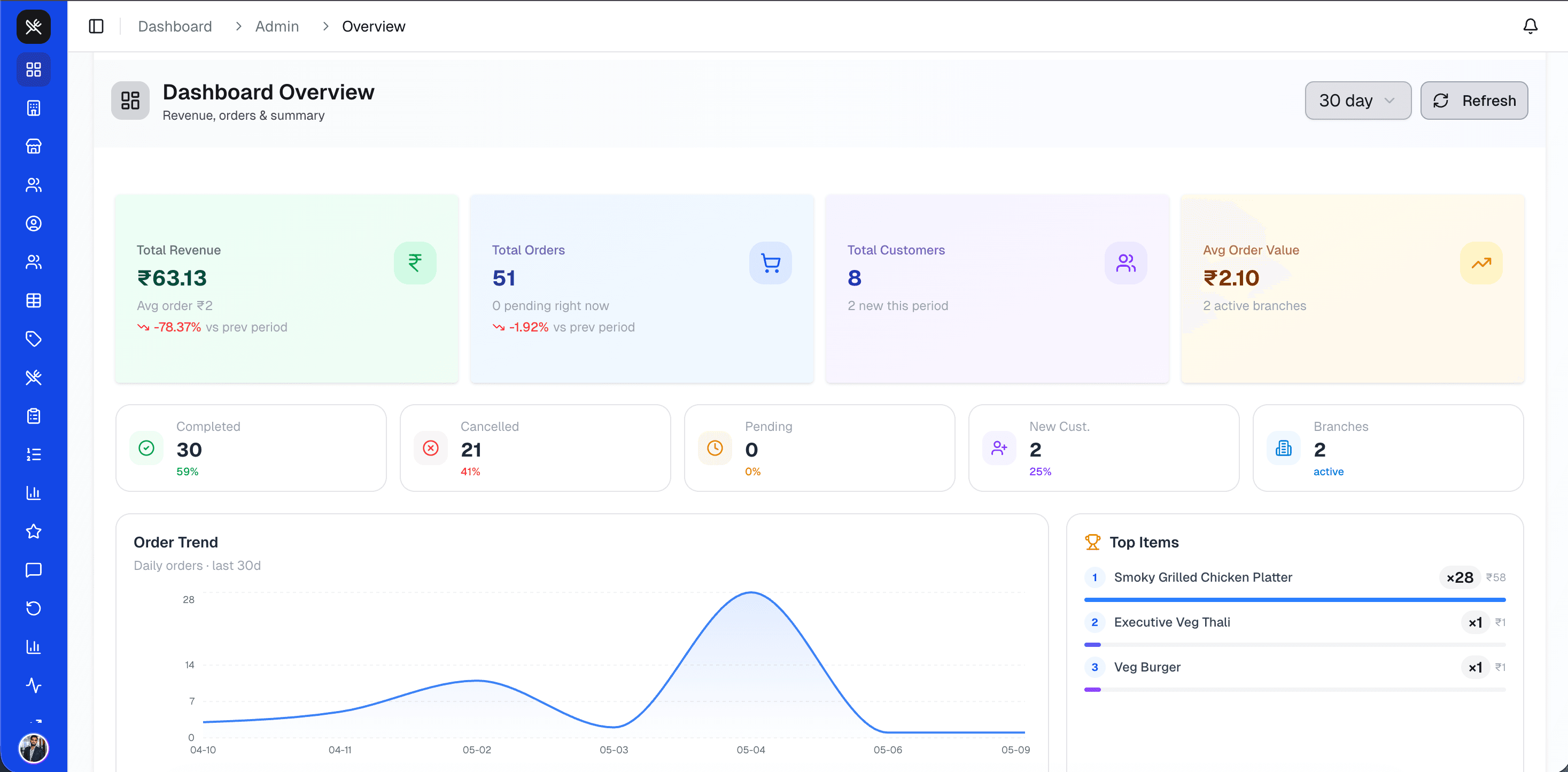
Task: Click the Refresh button
Action: click(1473, 101)
